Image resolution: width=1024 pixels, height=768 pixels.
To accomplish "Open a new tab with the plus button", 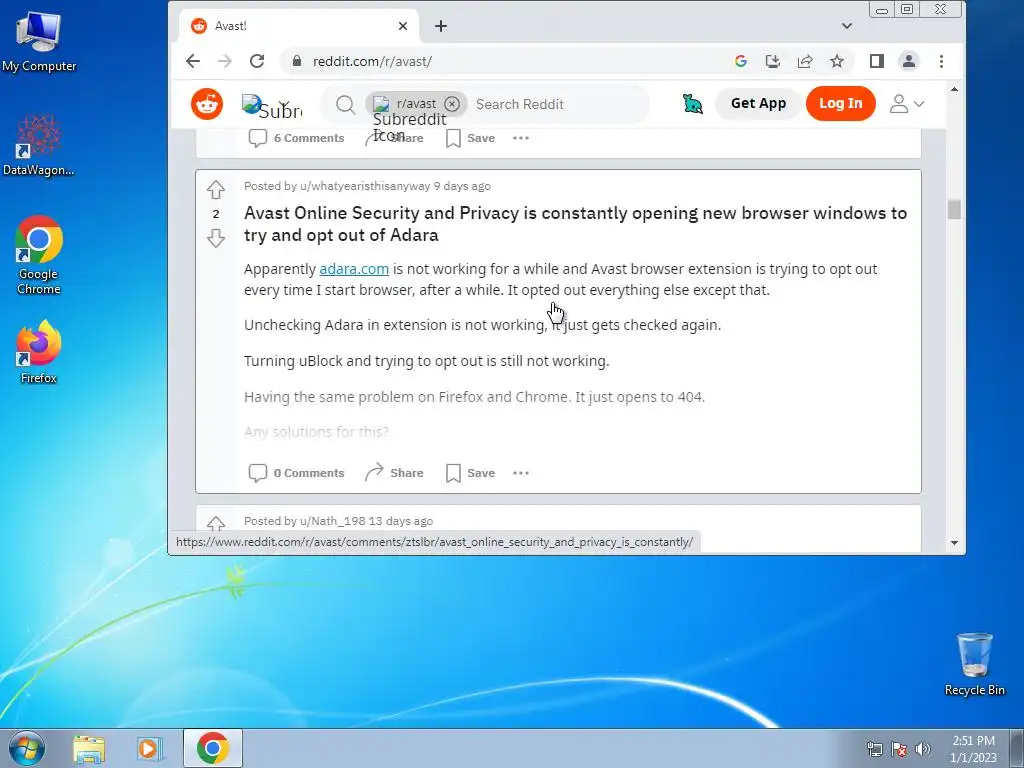I will [441, 26].
